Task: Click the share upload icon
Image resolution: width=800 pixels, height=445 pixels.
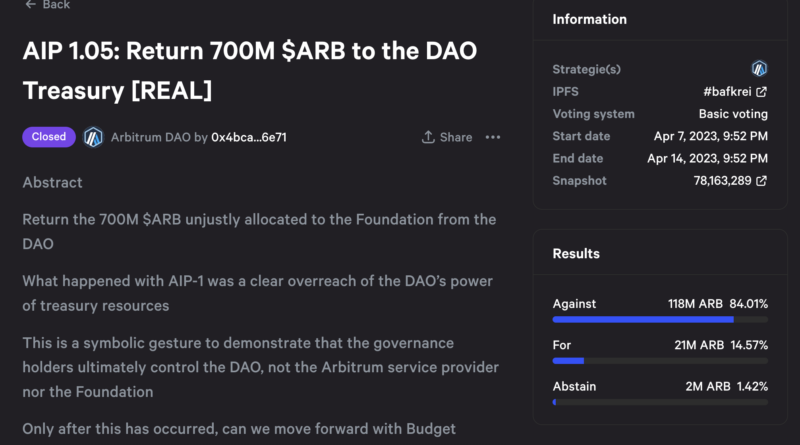Action: [x=428, y=137]
